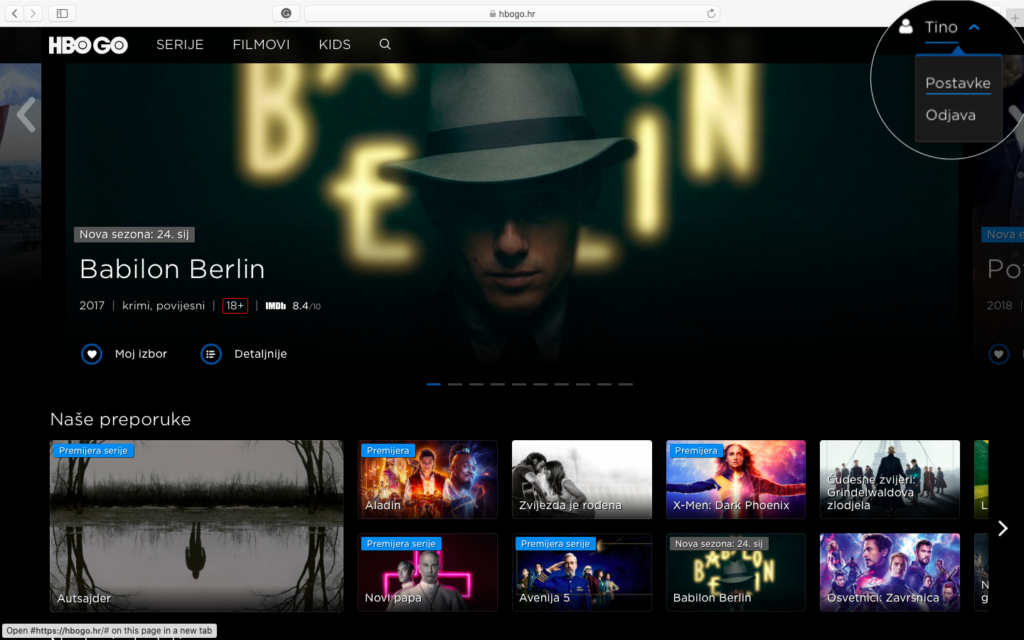Reload page using the refresh icon
This screenshot has height=640, width=1024.
(711, 13)
